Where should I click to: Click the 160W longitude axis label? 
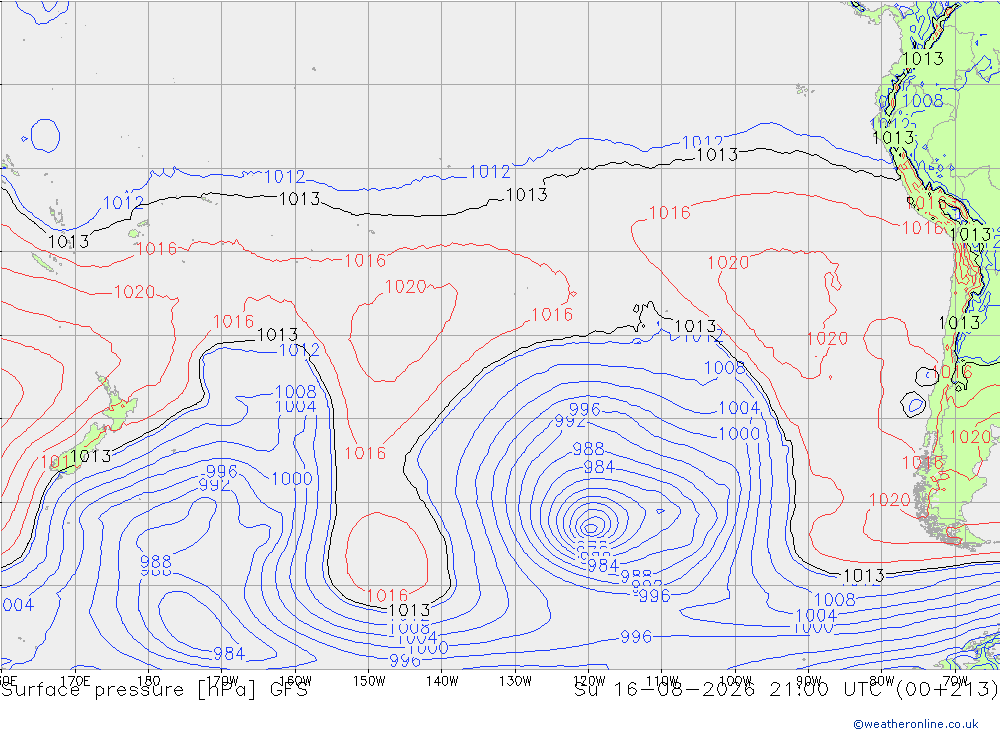(x=295, y=681)
